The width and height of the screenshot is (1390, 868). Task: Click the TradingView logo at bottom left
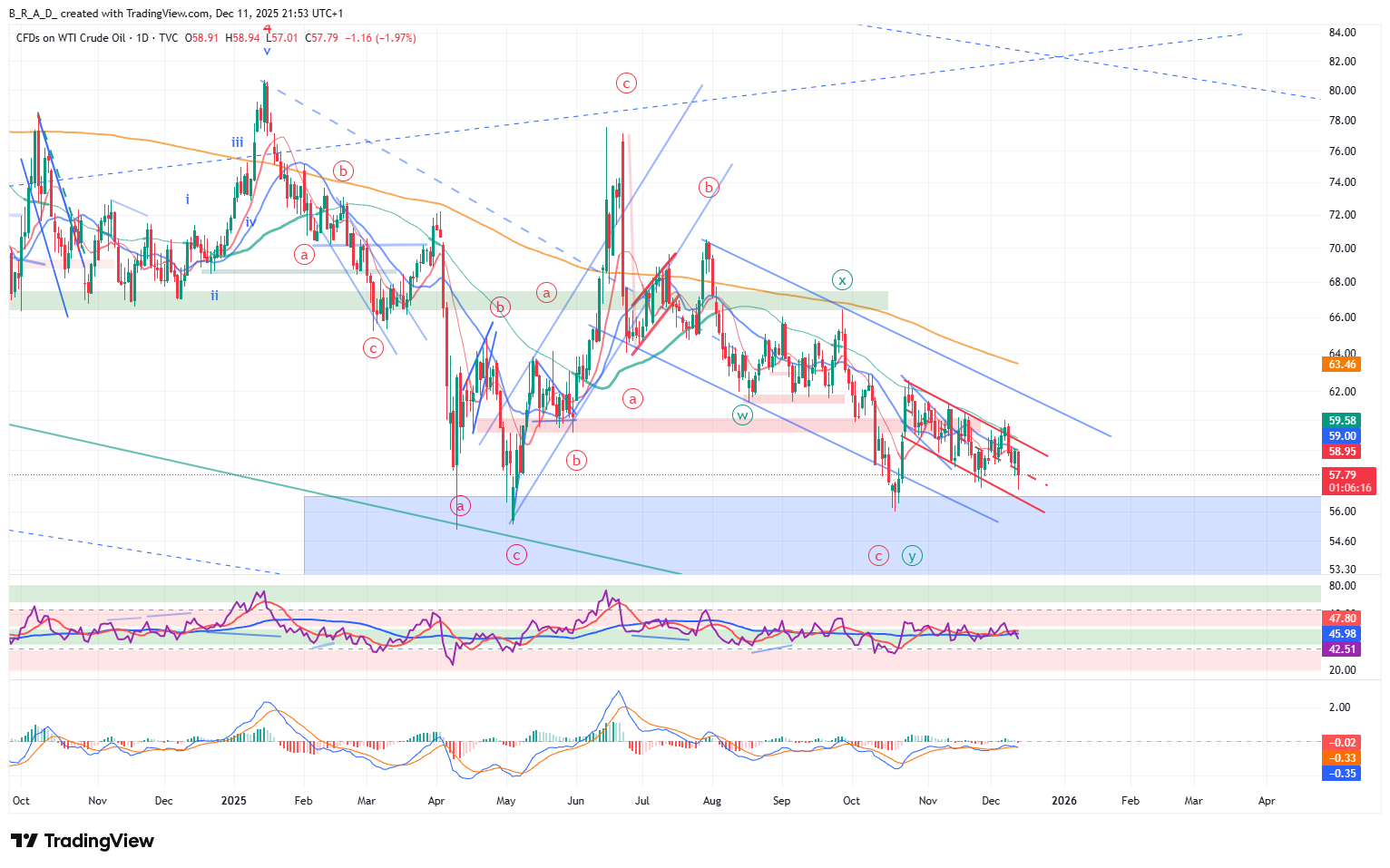[83, 841]
